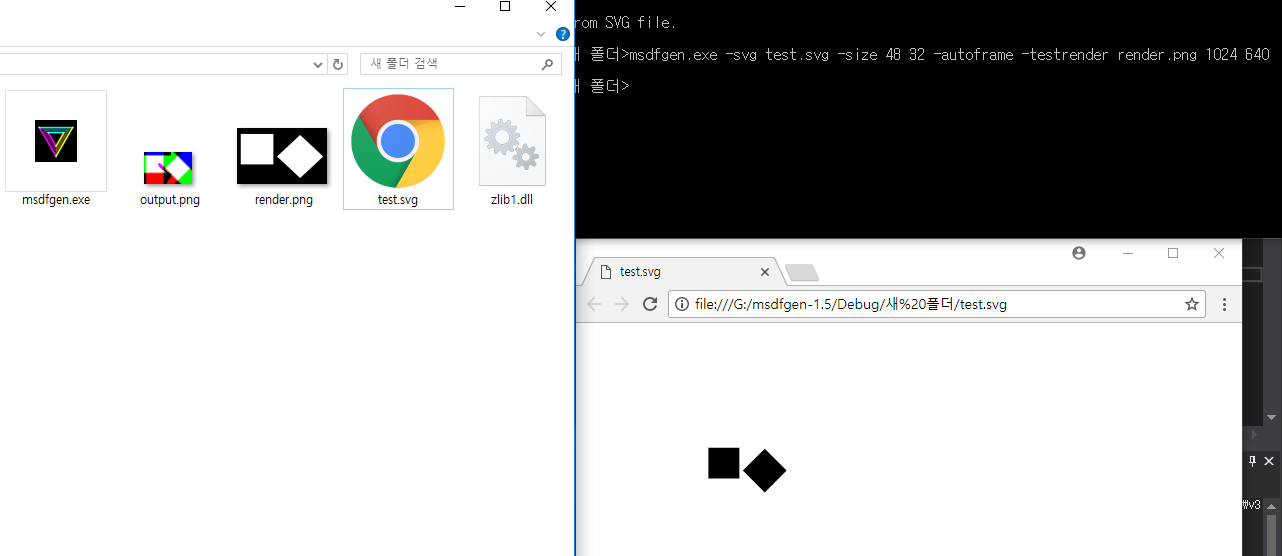1282x556 pixels.
Task: Open a new Chrome tab
Action: (802, 272)
